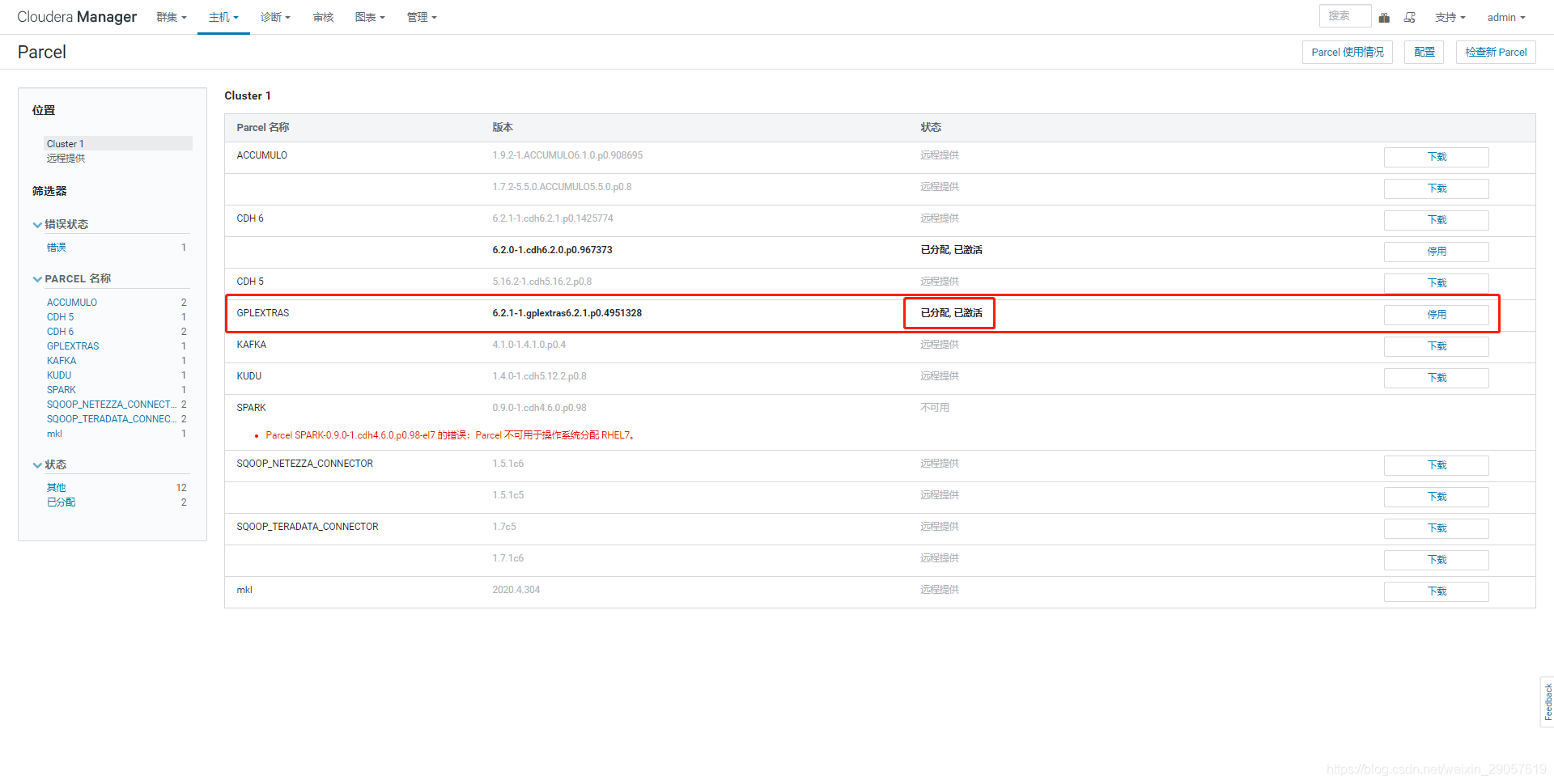Download mkl 2020.4.304 parcel
This screenshot has width=1554, height=784.
[1436, 591]
